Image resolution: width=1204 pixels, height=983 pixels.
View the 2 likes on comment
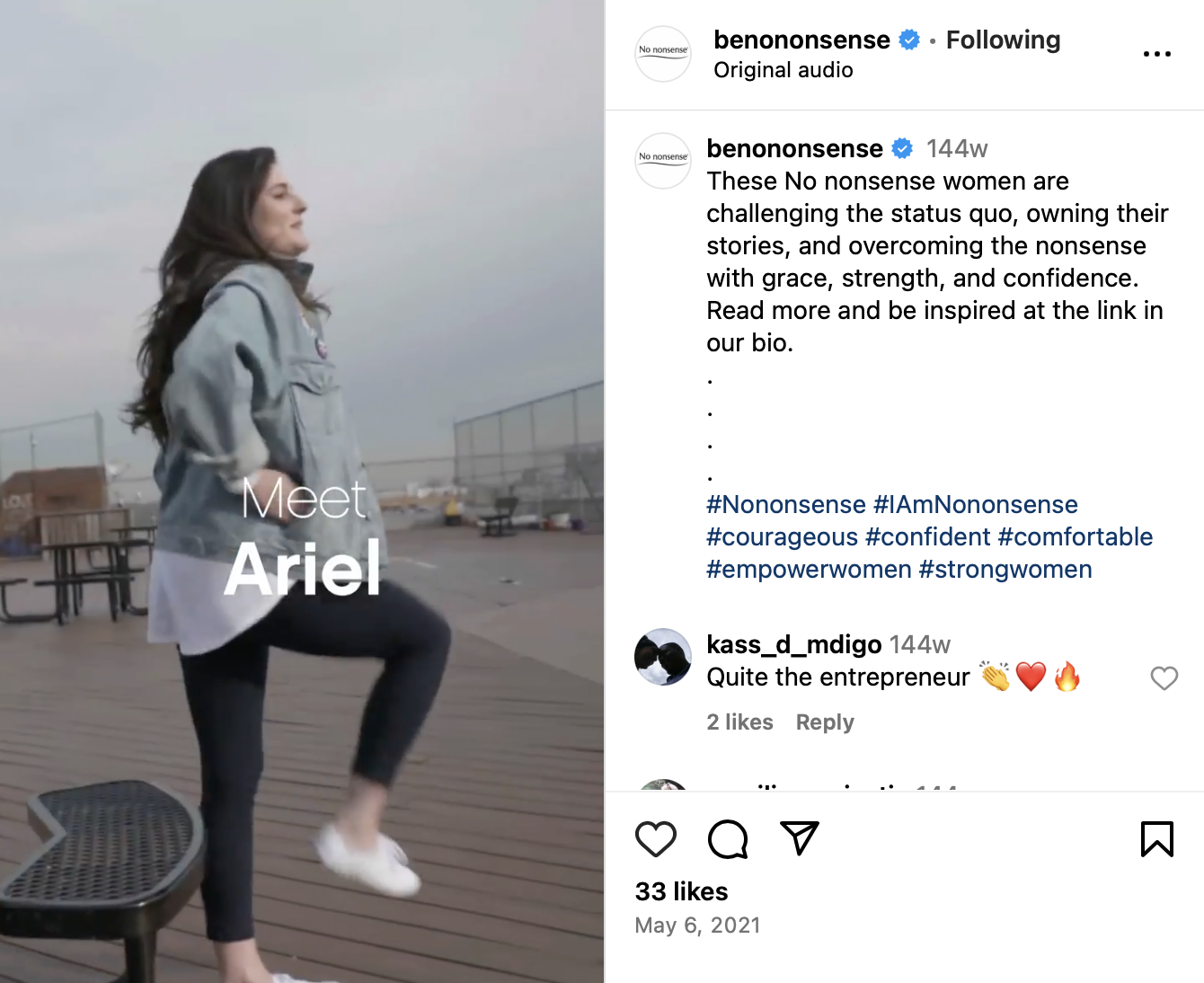coord(739,722)
